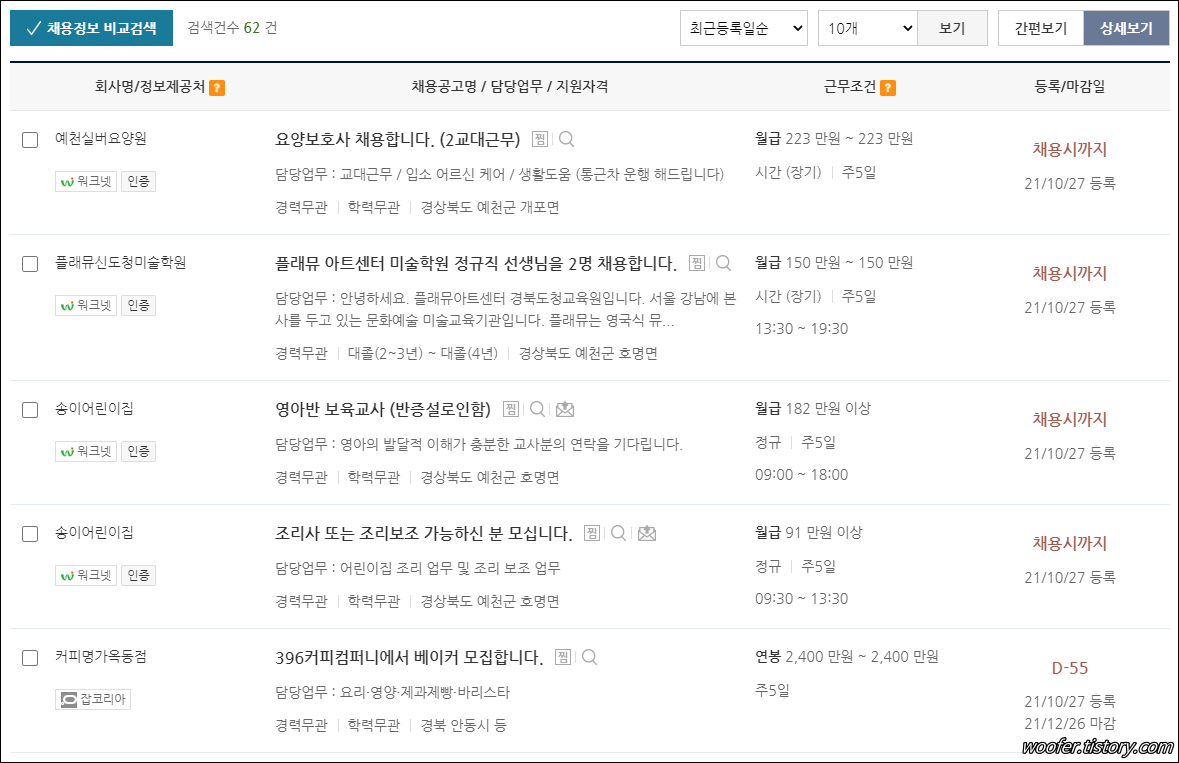Switch to 상세보기 view

click(1126, 28)
